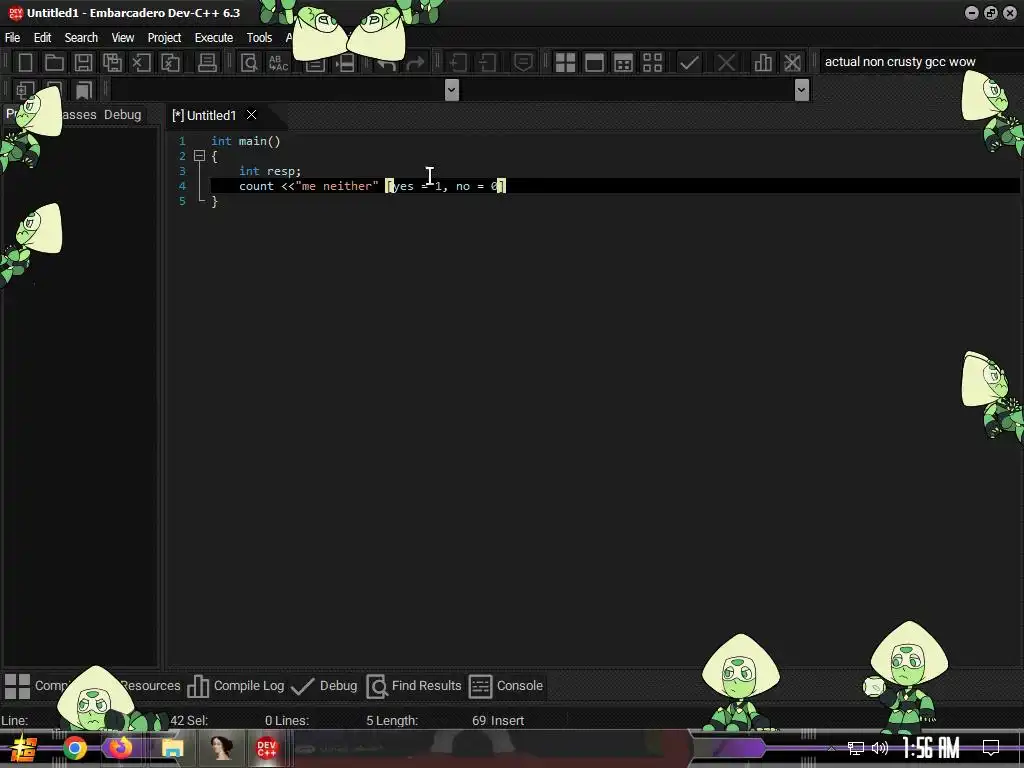Screen dimensions: 1024x768
Task: Save the file with the floppy icon
Action: click(x=83, y=63)
